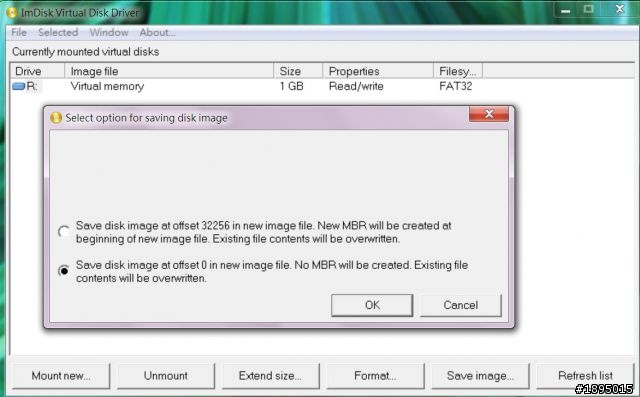Click the Filesystem column header
This screenshot has height=397, width=640.
458,71
